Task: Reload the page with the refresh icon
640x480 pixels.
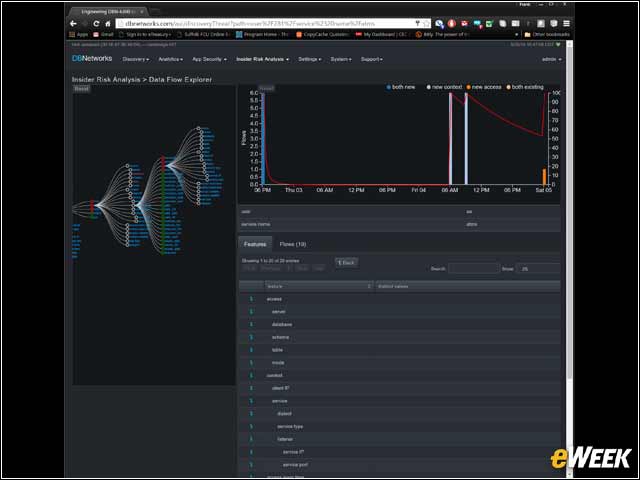Action: click(96, 24)
